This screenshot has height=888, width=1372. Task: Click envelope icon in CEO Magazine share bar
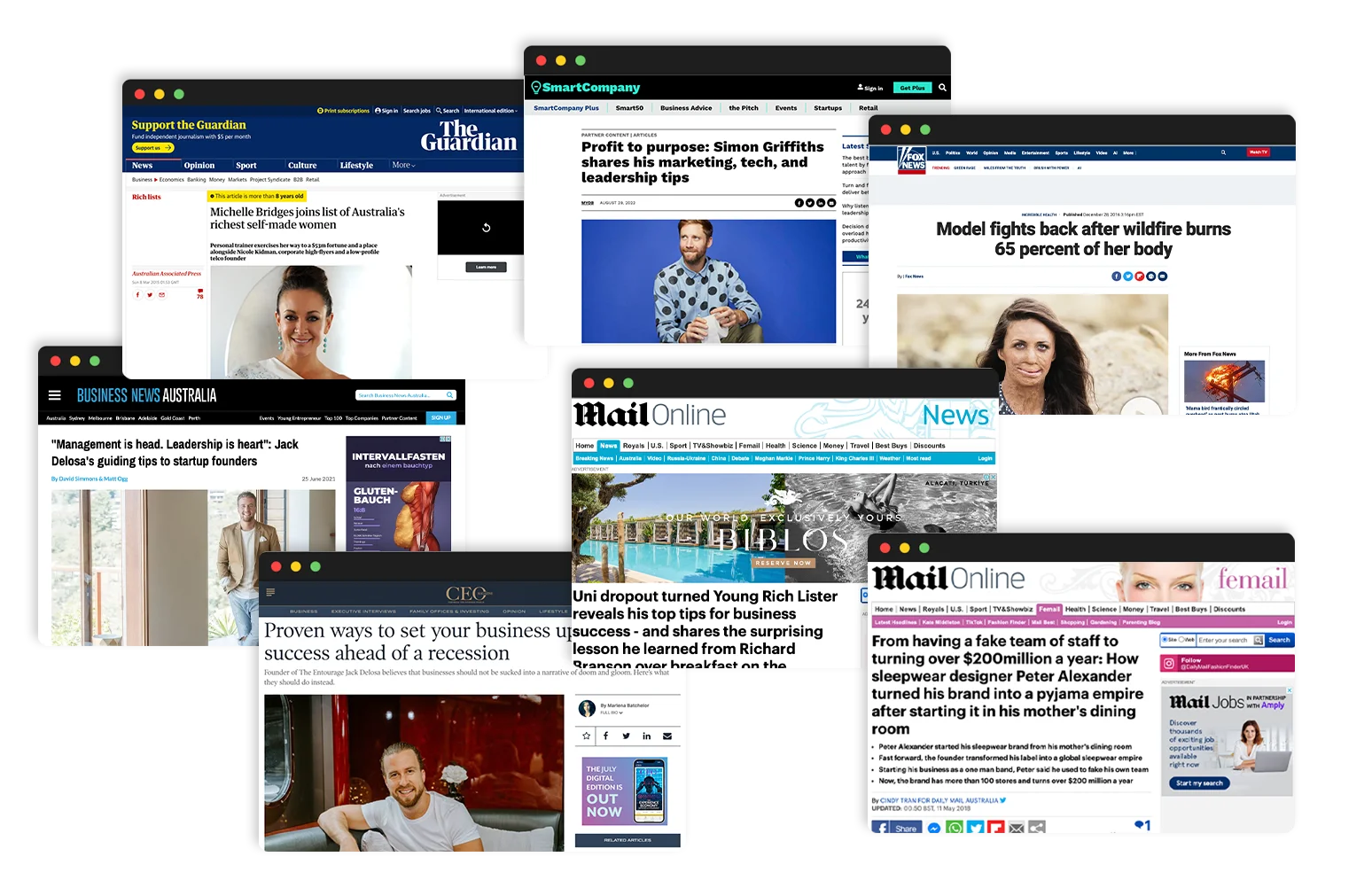coord(667,736)
